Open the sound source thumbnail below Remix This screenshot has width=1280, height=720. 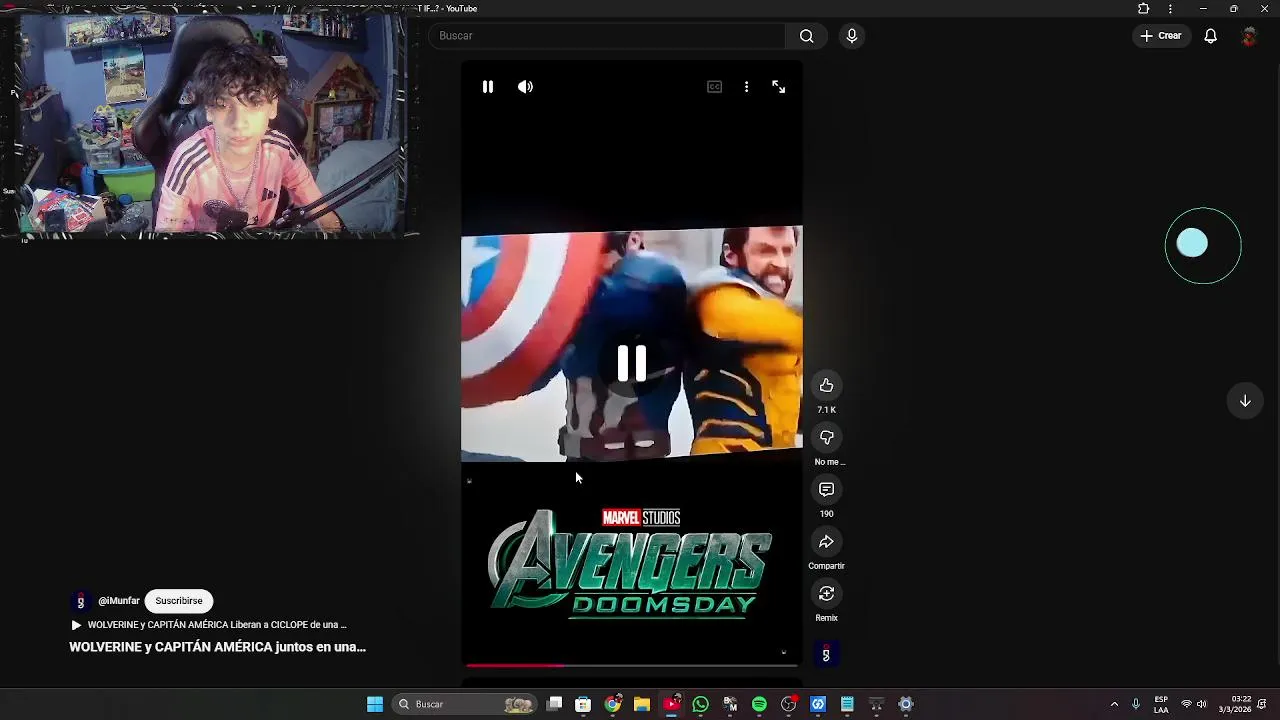coord(826,655)
